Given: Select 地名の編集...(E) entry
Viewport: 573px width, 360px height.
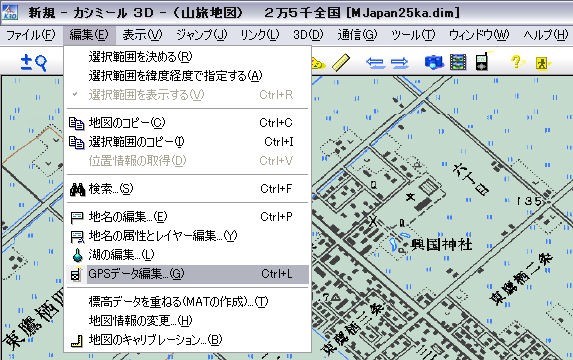Looking at the screenshot, I should pos(187,217).
